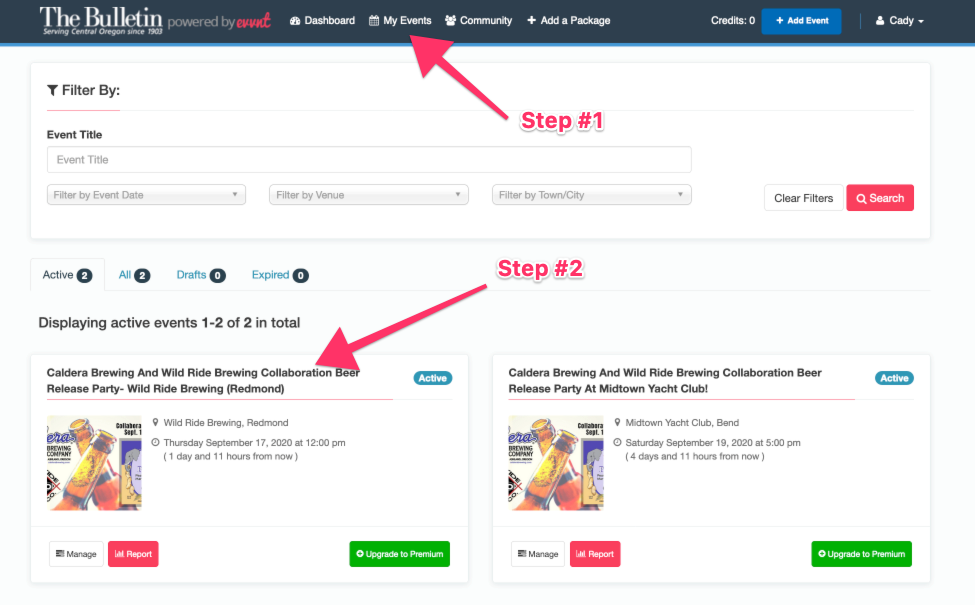Click Manage for the Midtown Yacht Club event

tap(538, 554)
